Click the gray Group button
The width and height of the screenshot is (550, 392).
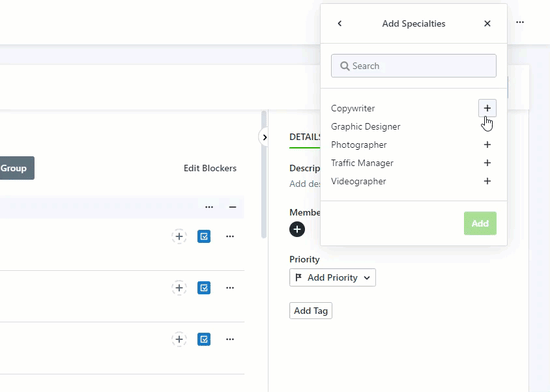(16, 168)
